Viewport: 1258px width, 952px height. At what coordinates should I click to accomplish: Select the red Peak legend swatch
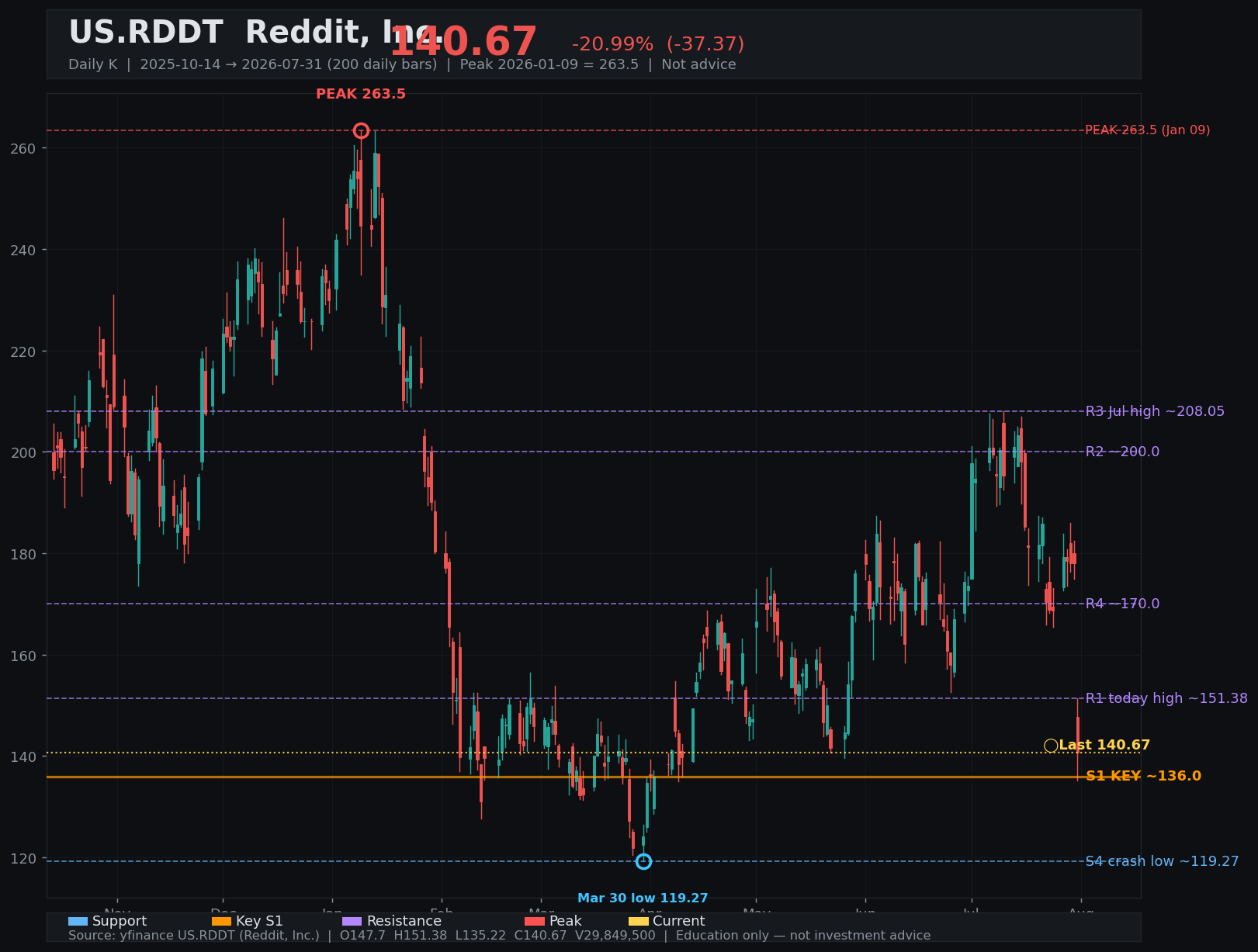point(534,921)
